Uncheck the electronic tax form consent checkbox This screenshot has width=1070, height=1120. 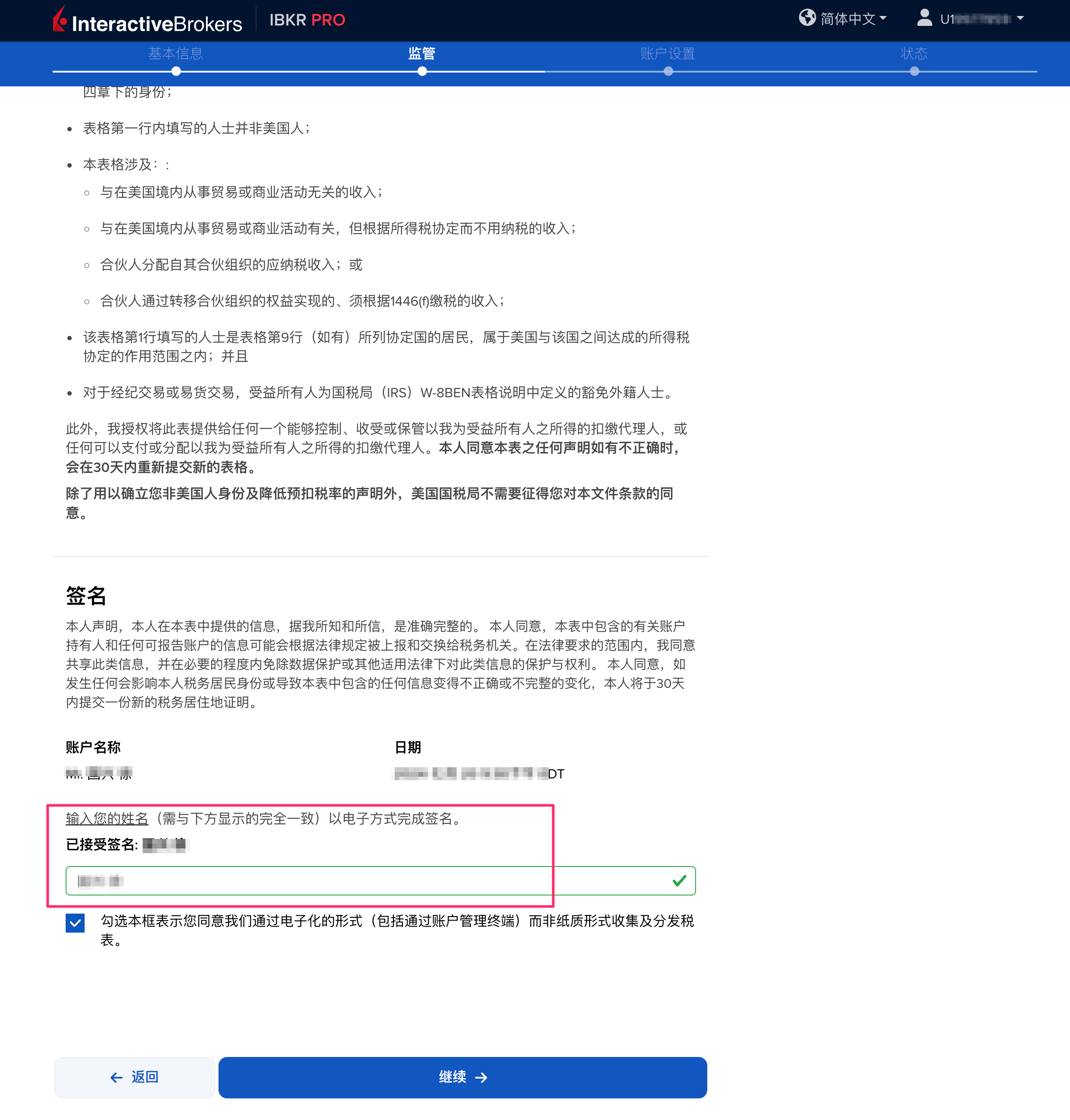point(75,922)
